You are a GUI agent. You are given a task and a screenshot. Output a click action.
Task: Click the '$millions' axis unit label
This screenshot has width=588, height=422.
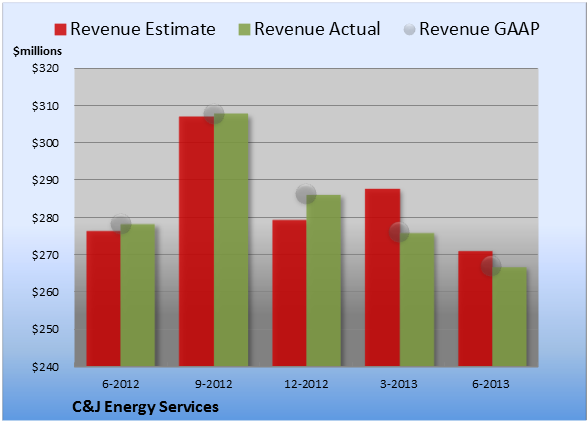(37, 51)
